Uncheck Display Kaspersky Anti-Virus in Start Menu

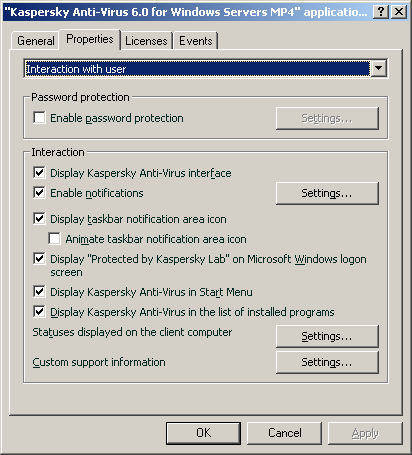[39, 292]
